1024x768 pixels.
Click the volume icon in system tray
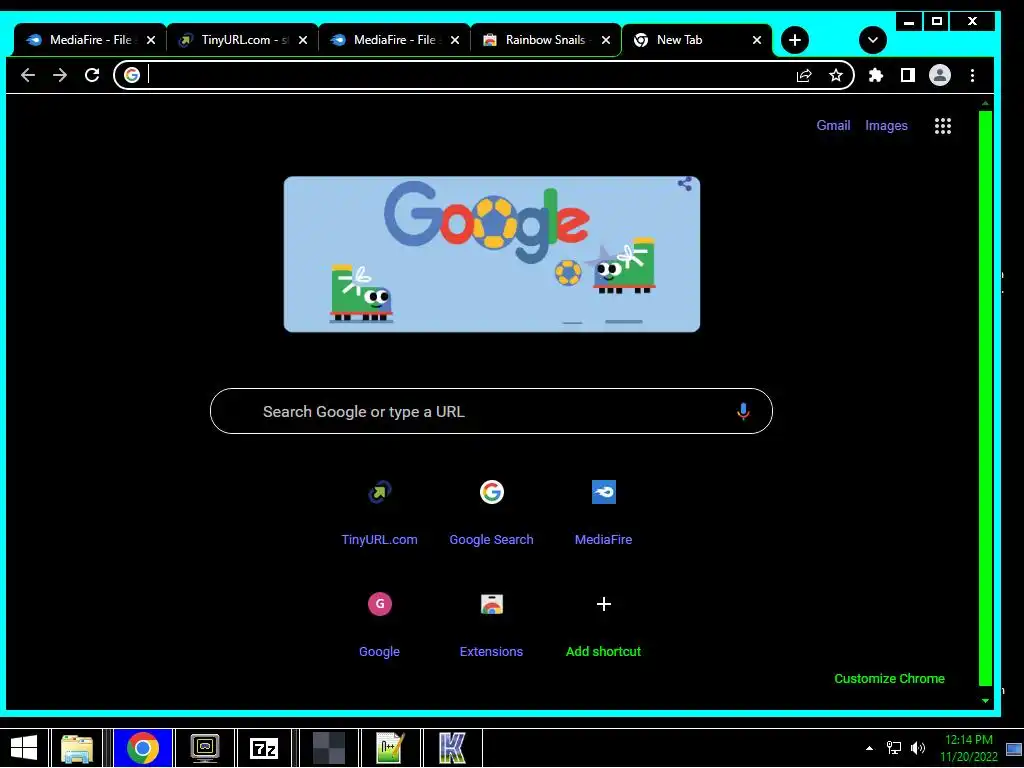[918, 748]
